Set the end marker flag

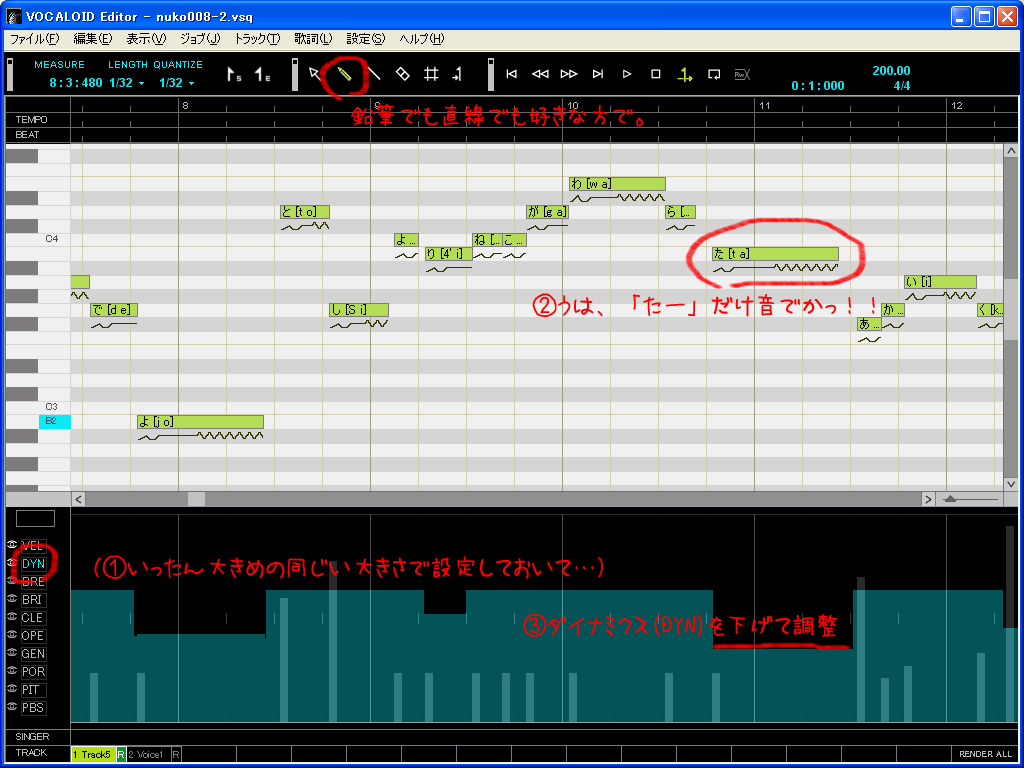[x=263, y=74]
